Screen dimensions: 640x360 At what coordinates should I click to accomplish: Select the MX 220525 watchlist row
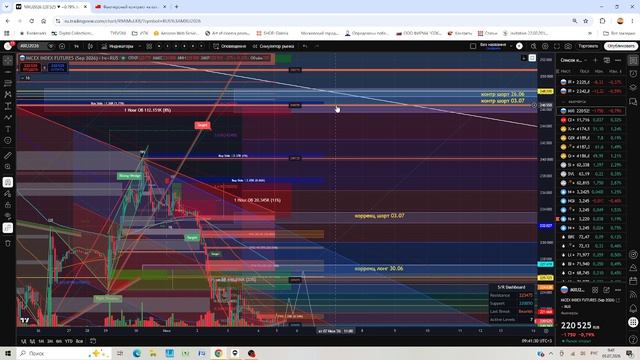click(x=591, y=111)
